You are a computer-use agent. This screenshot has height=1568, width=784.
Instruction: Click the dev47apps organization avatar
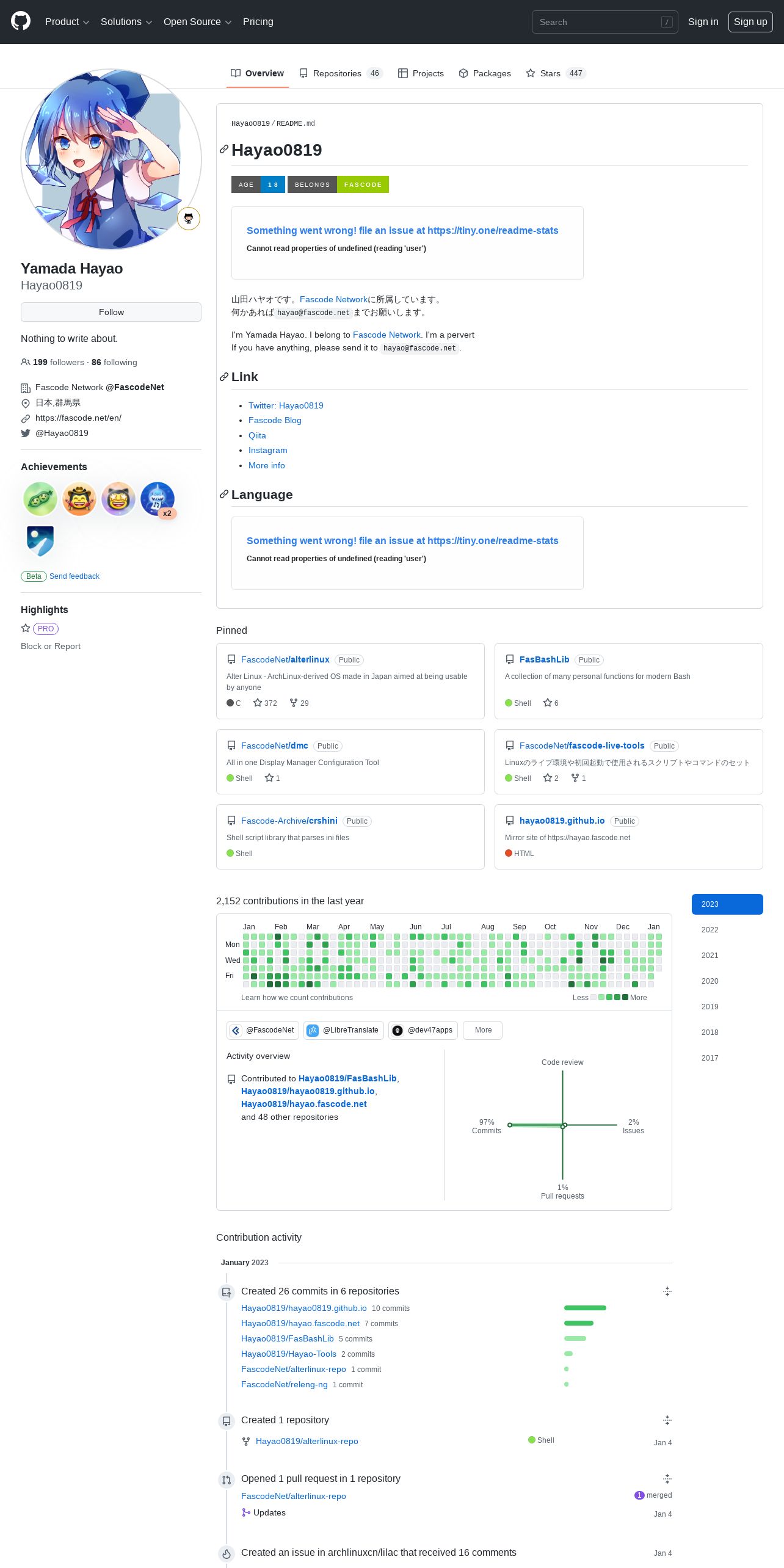[x=397, y=1030]
